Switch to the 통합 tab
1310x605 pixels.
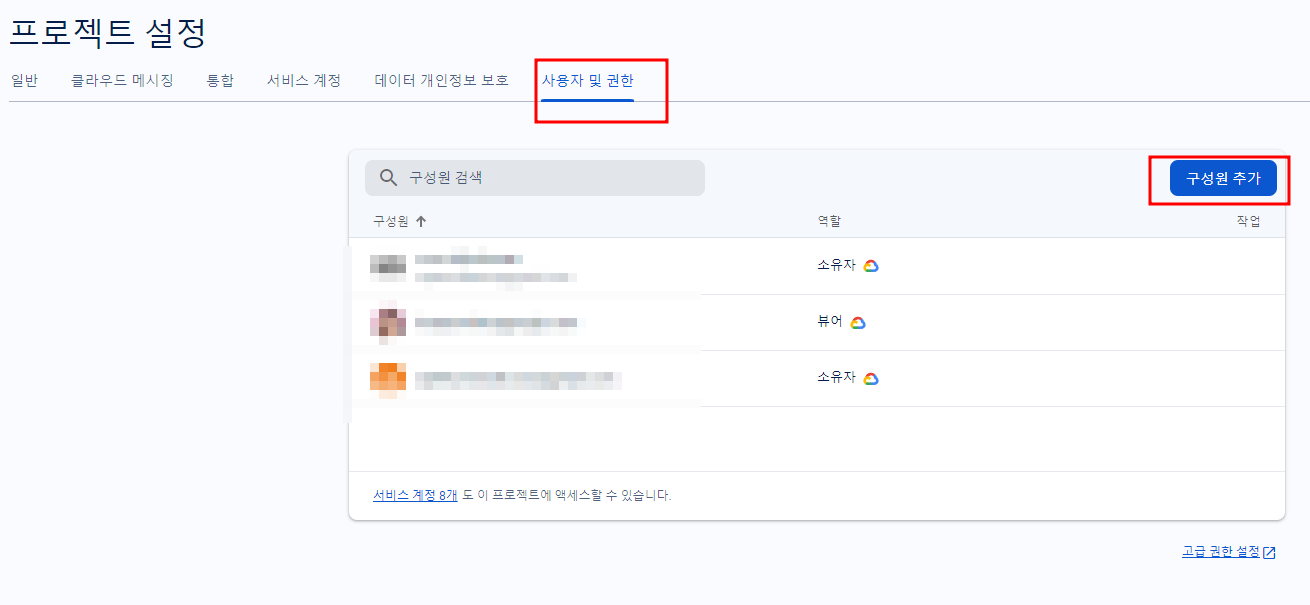pyautogui.click(x=220, y=81)
